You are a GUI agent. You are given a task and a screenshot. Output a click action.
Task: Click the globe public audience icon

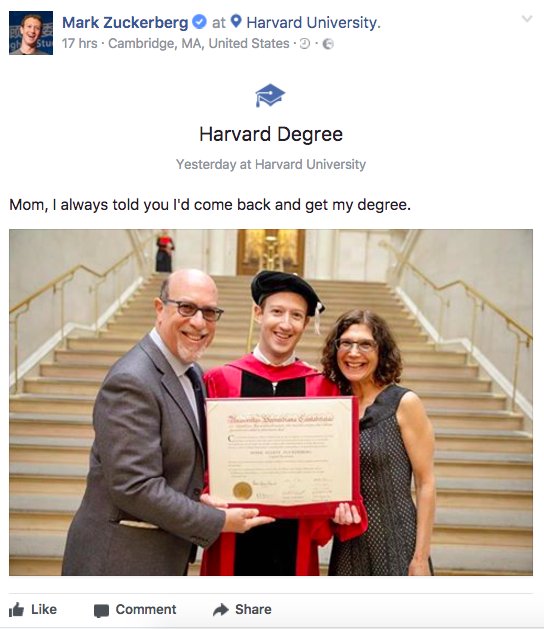(x=328, y=44)
